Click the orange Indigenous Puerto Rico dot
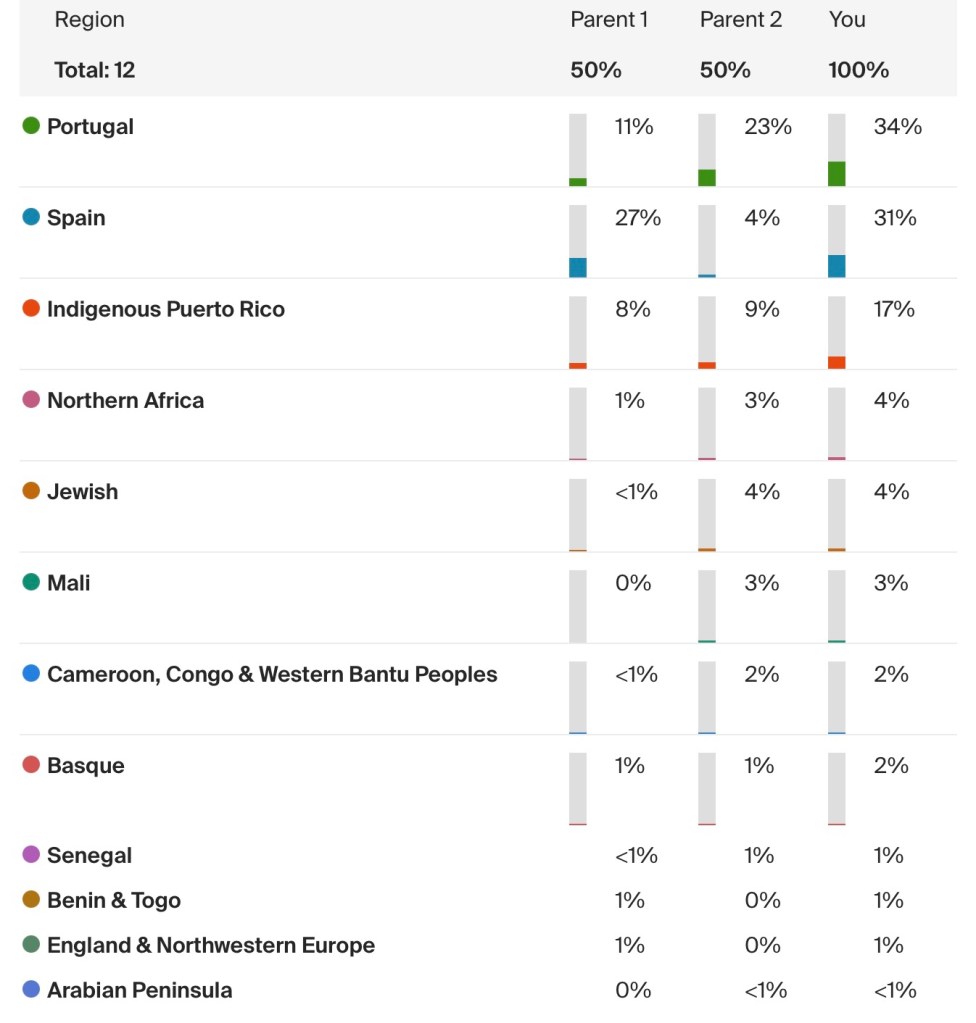The height and width of the screenshot is (1023, 976). (31, 309)
